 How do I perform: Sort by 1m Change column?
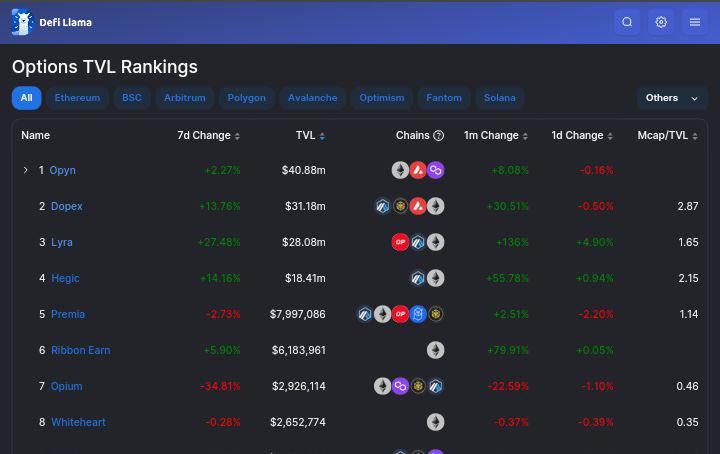tap(496, 135)
